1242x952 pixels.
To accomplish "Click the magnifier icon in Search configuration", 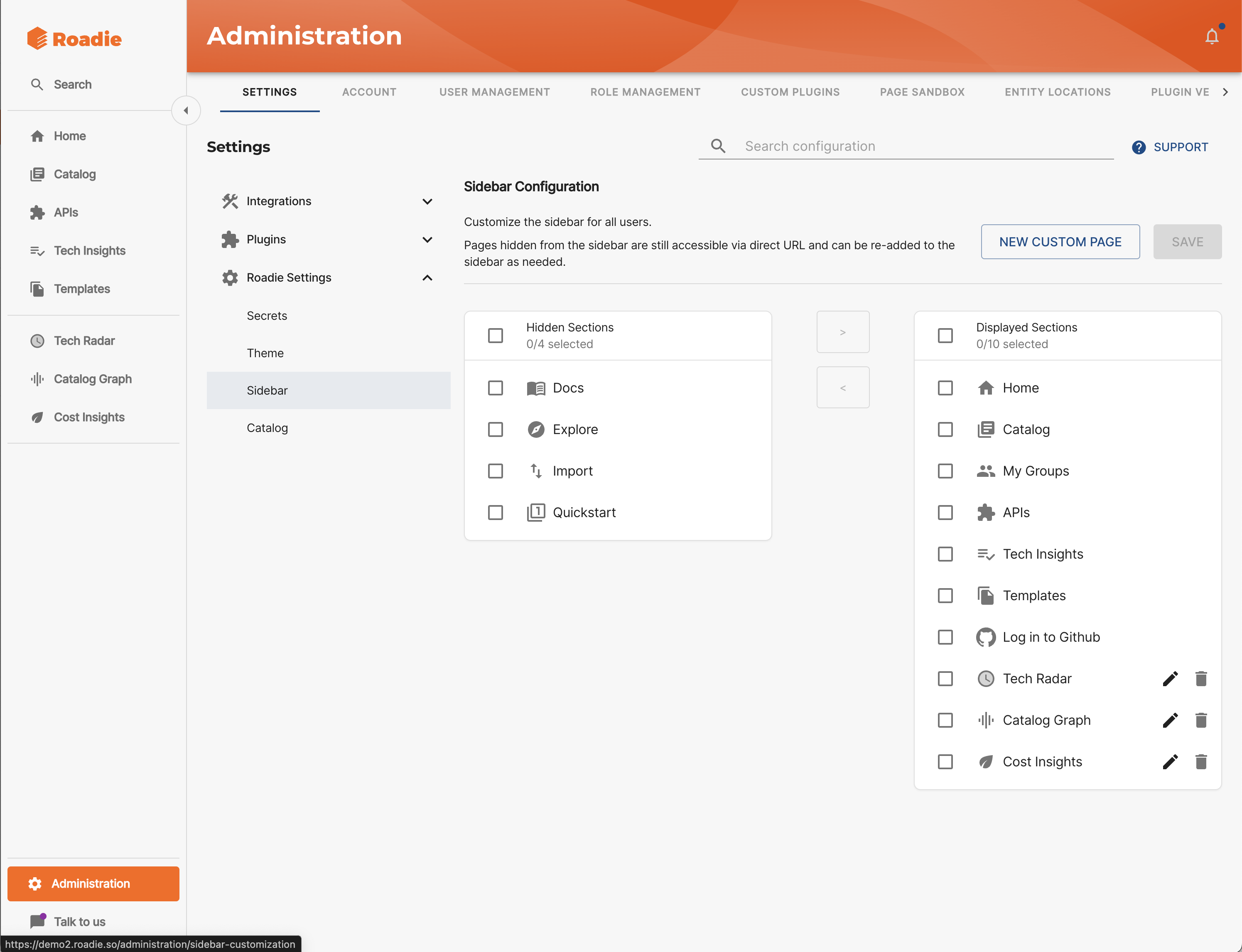I will coord(718,146).
